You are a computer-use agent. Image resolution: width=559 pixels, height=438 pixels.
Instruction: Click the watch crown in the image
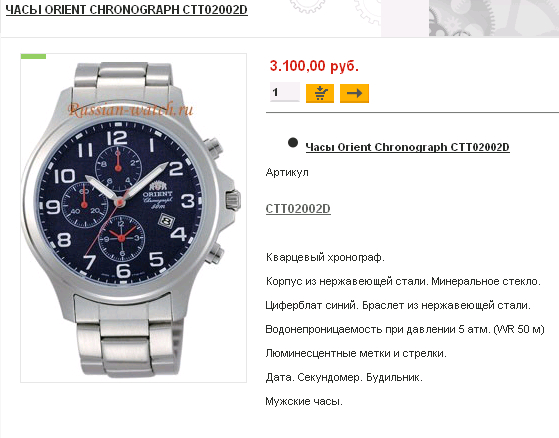coord(233,200)
